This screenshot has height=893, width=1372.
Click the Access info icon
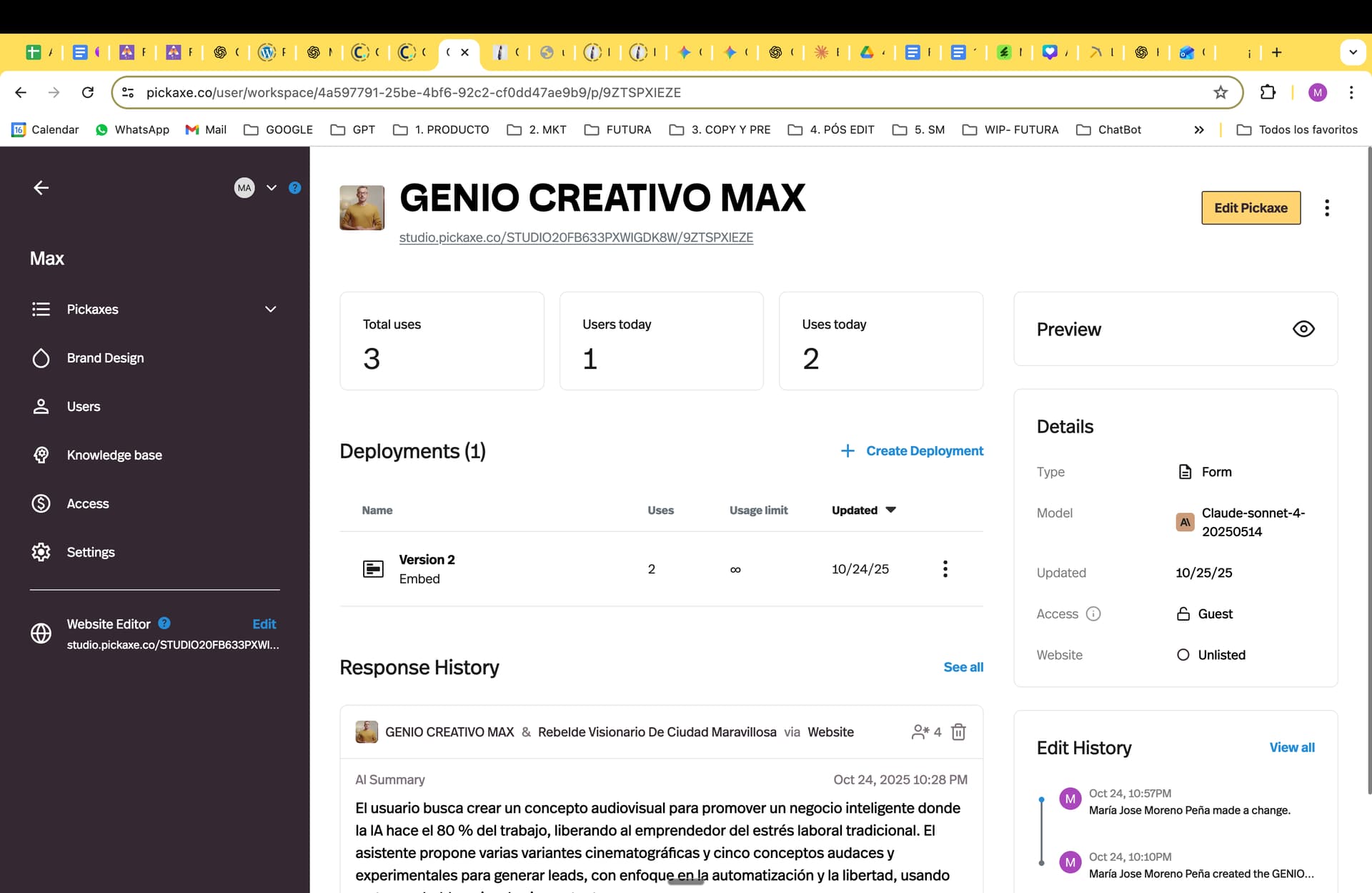tap(1093, 613)
